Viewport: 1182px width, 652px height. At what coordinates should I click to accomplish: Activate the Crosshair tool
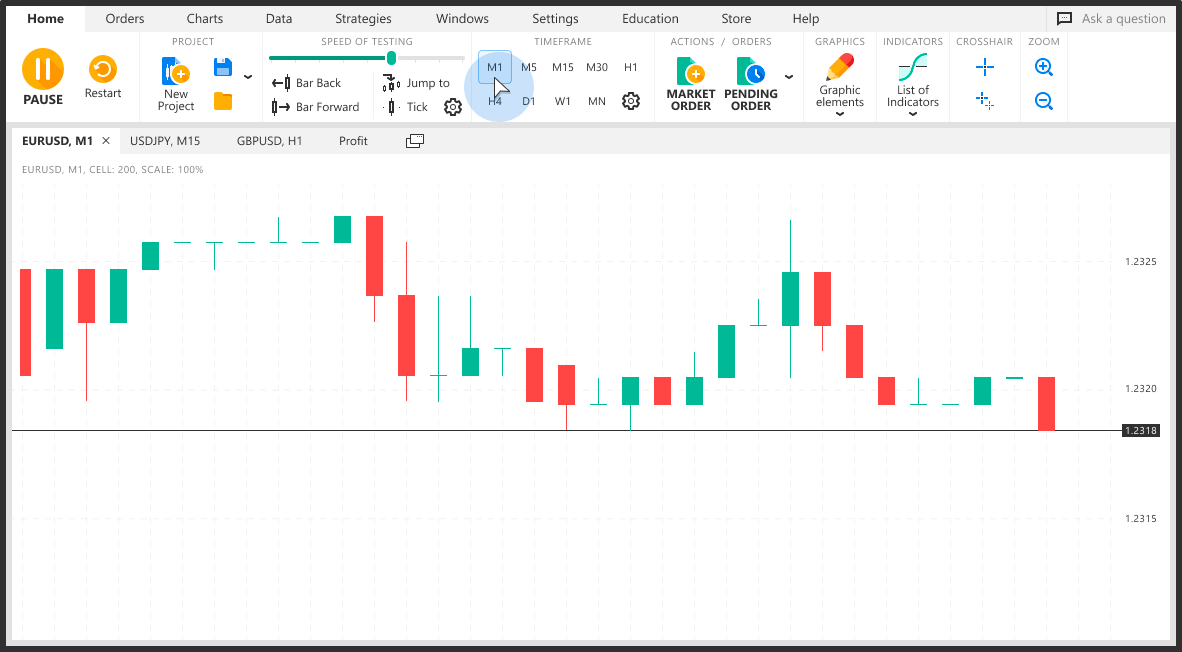pos(984,67)
